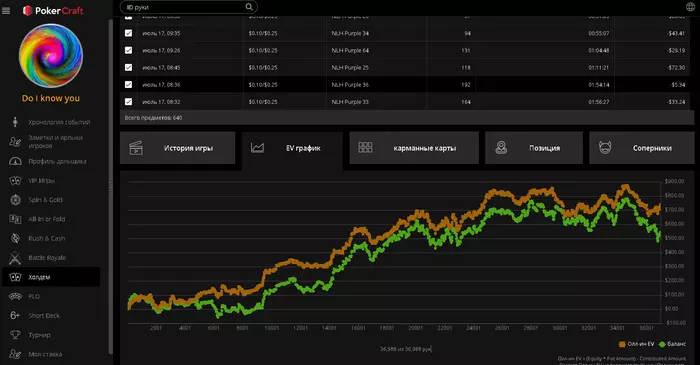Click the Battle Royale crossed swords icon
700x365 pixels.
pos(15,258)
